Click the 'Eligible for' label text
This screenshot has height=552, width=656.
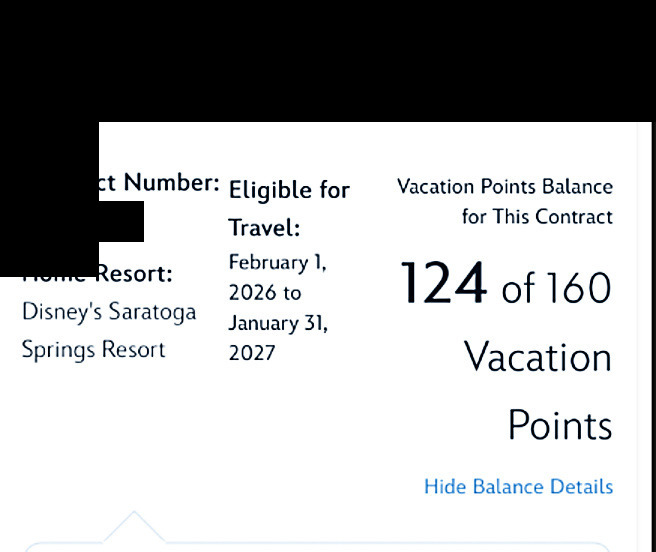click(289, 190)
